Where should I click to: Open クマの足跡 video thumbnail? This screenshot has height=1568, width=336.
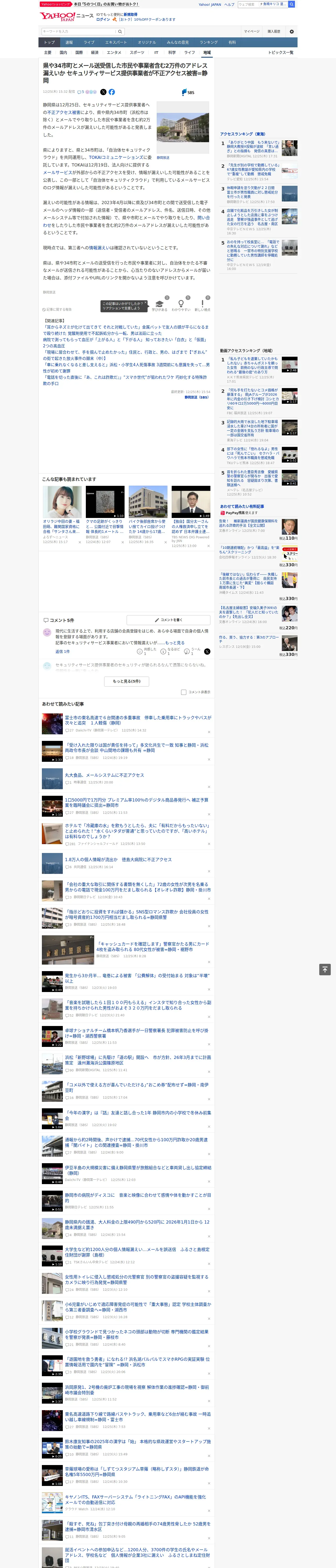click(105, 501)
